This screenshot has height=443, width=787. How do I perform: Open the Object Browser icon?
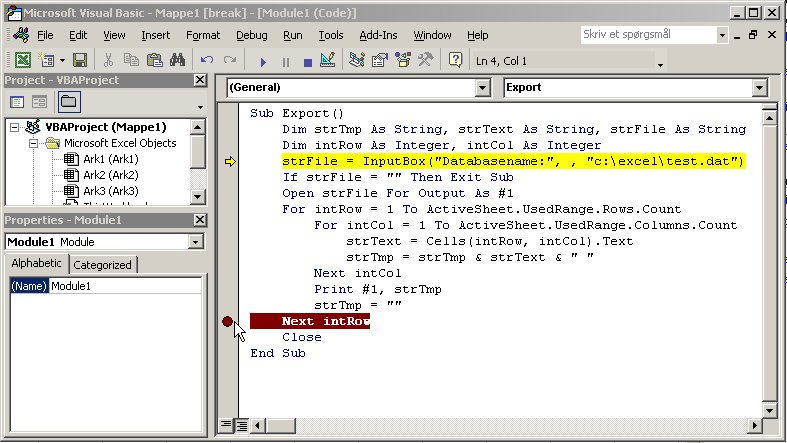(403, 61)
